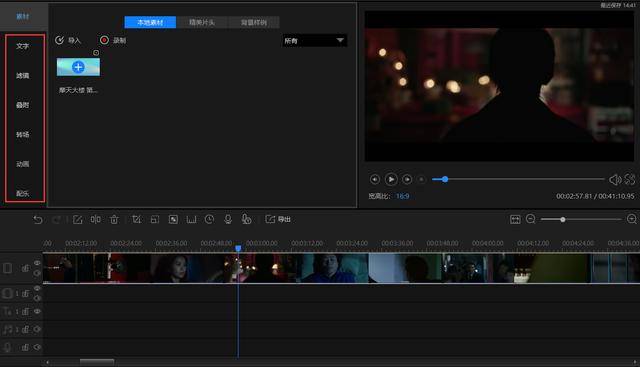Expand the 所有 media filter dropdown
The width and height of the screenshot is (640, 367).
[314, 40]
